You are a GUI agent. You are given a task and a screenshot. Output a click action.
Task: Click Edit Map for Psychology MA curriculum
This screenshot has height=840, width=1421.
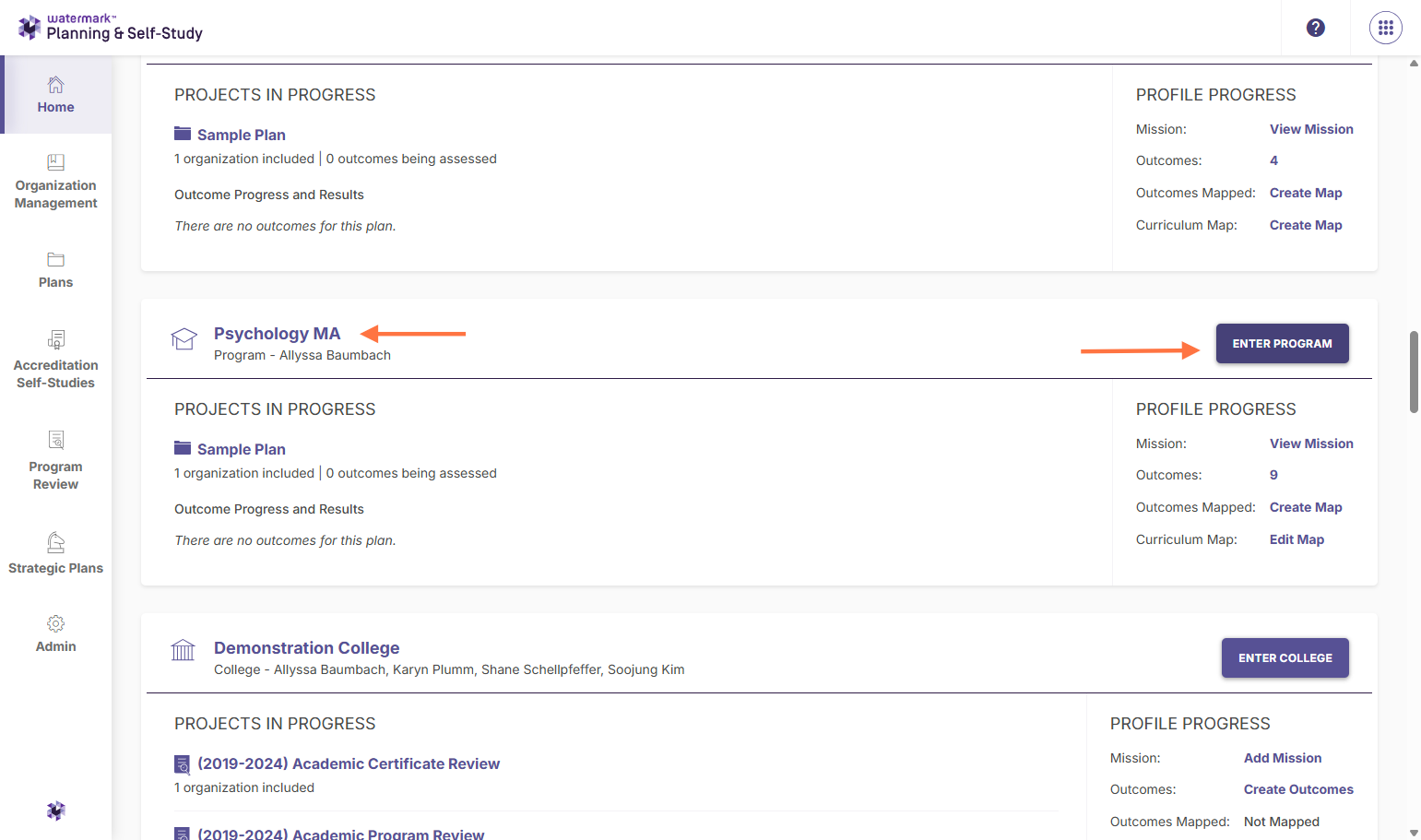tap(1297, 539)
